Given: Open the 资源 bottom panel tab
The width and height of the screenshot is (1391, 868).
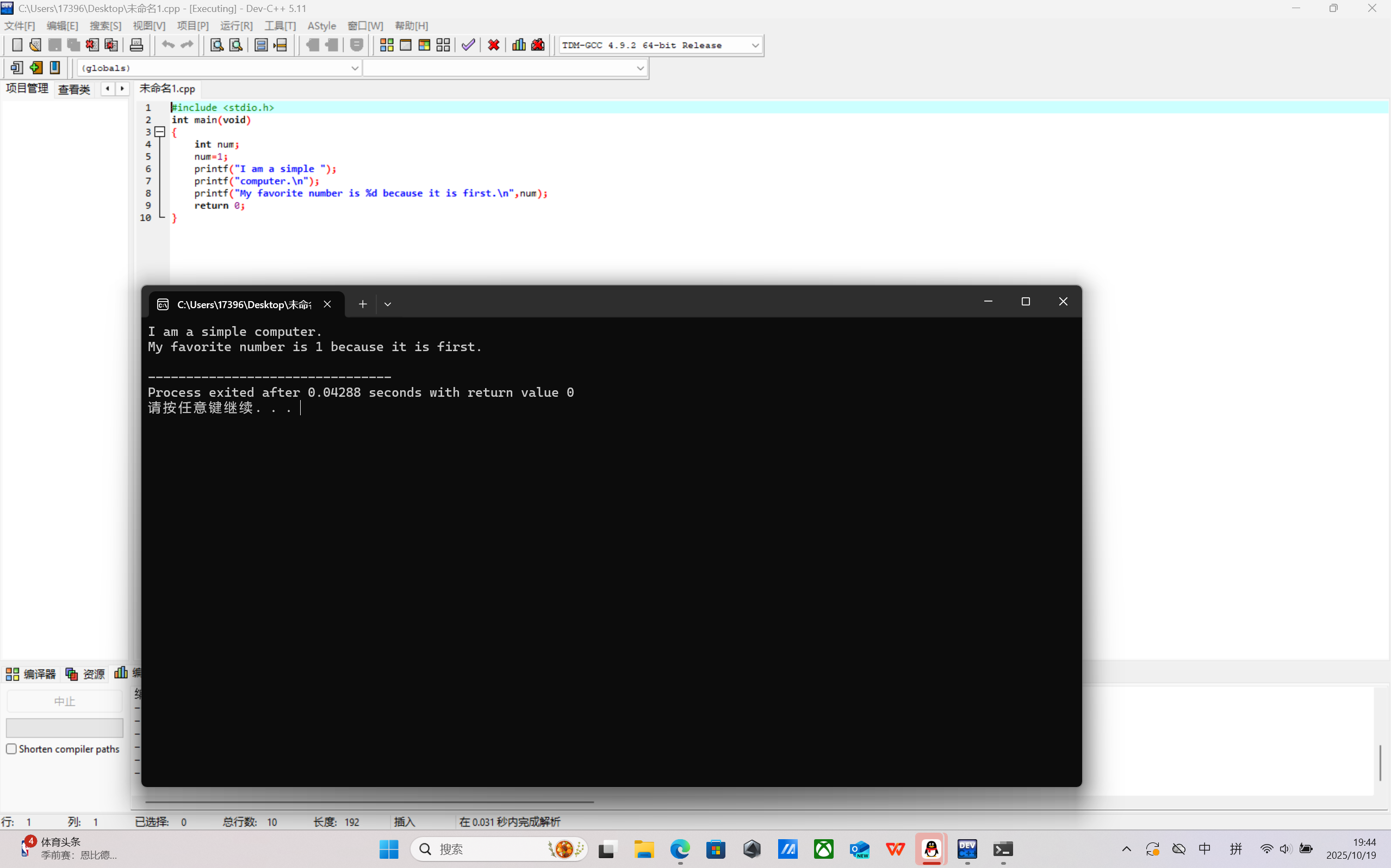Looking at the screenshot, I should coord(85,673).
